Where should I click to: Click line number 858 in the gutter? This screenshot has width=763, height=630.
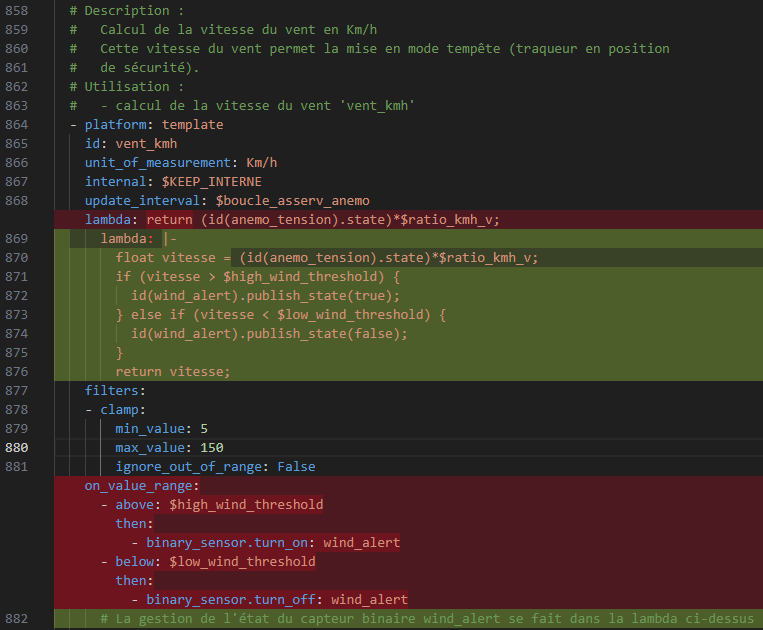(17, 11)
